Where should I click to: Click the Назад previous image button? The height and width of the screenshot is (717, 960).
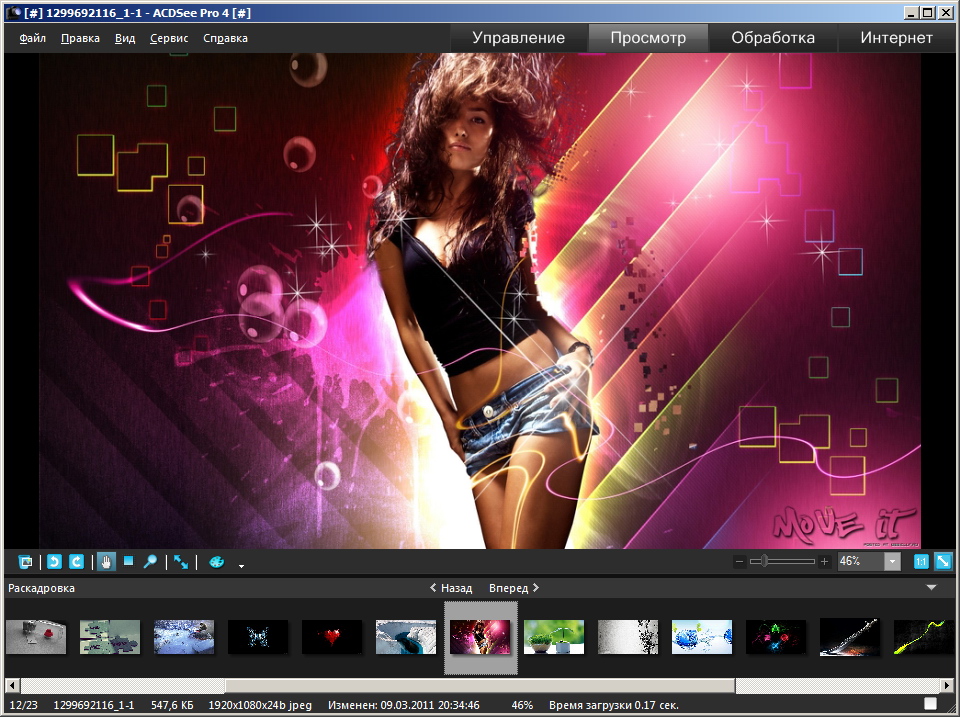(x=450, y=588)
